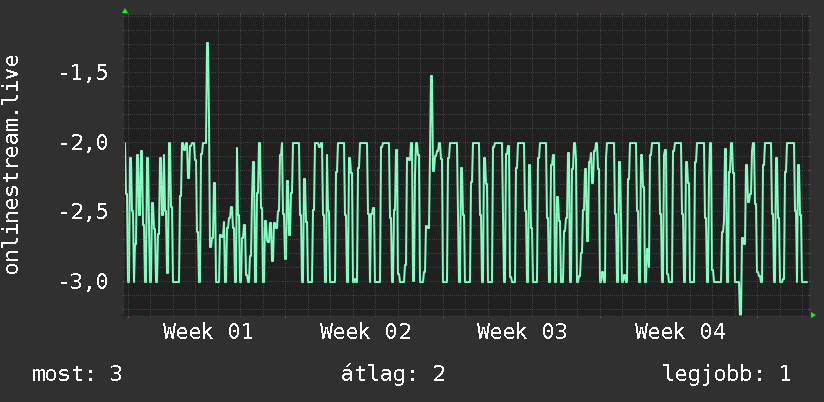The image size is (824, 402).
Task: Click the green arrow atop the y-axis
Action: tap(125, 11)
